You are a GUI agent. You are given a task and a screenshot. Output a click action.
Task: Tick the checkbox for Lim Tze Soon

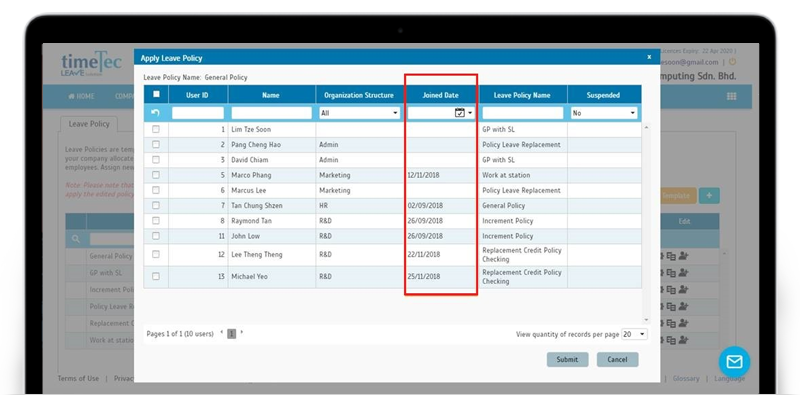[x=156, y=130]
